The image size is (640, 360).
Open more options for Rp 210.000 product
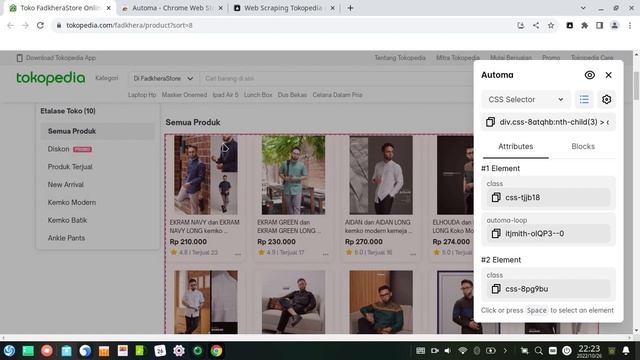tap(238, 253)
